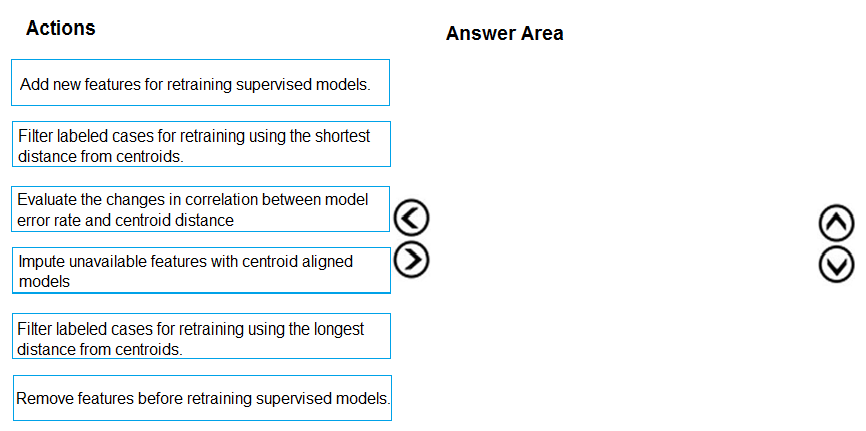Pick 'Evaluate the changes in correlation' action
Viewport: 866px width, 431px height.
click(x=202, y=210)
